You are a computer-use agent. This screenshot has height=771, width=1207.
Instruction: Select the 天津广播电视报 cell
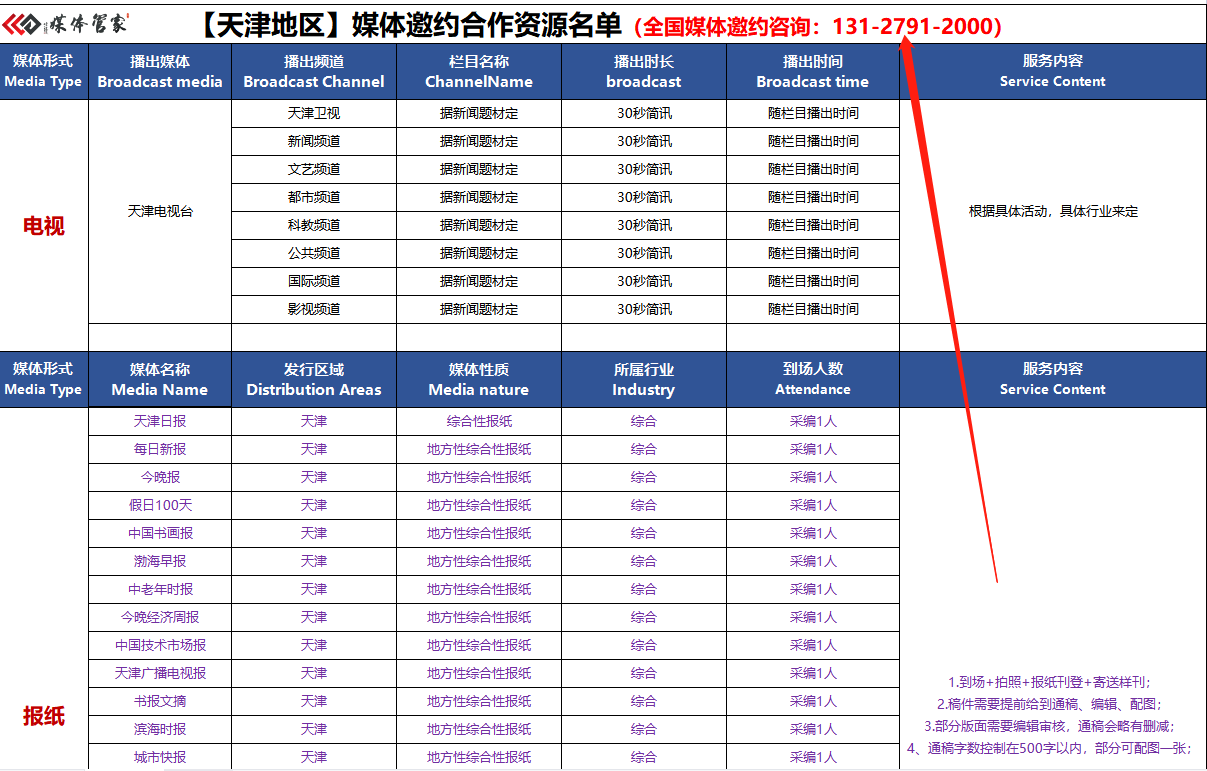pos(160,673)
